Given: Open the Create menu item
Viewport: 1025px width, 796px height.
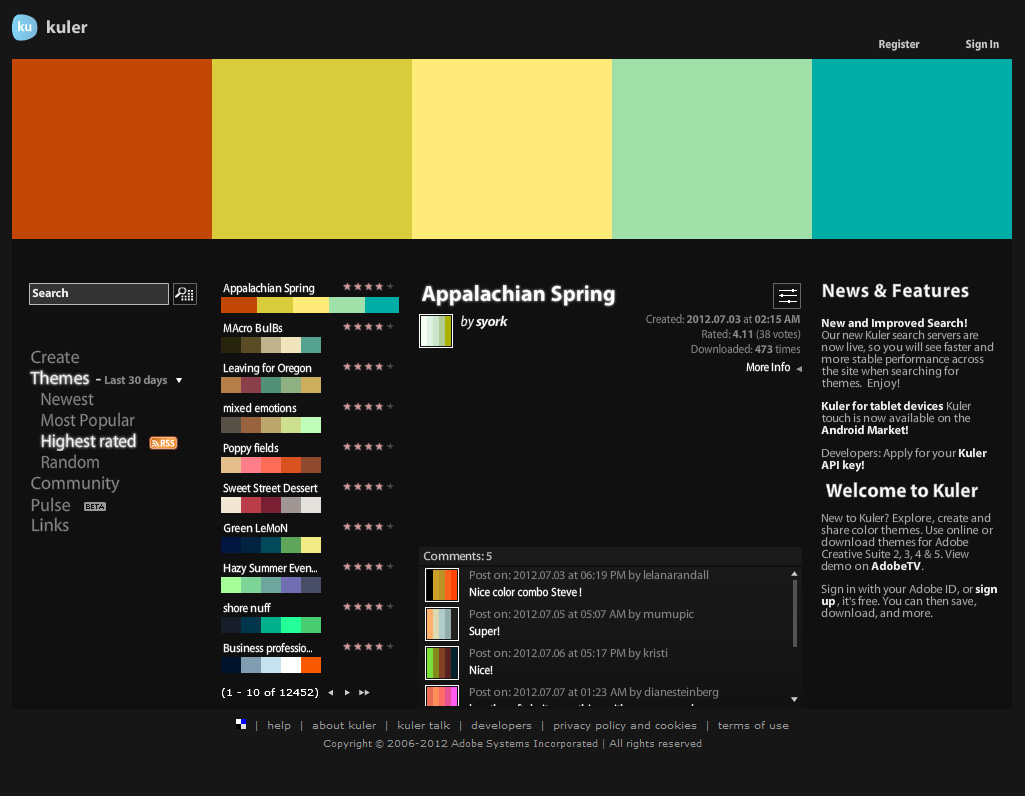Looking at the screenshot, I should [55, 357].
